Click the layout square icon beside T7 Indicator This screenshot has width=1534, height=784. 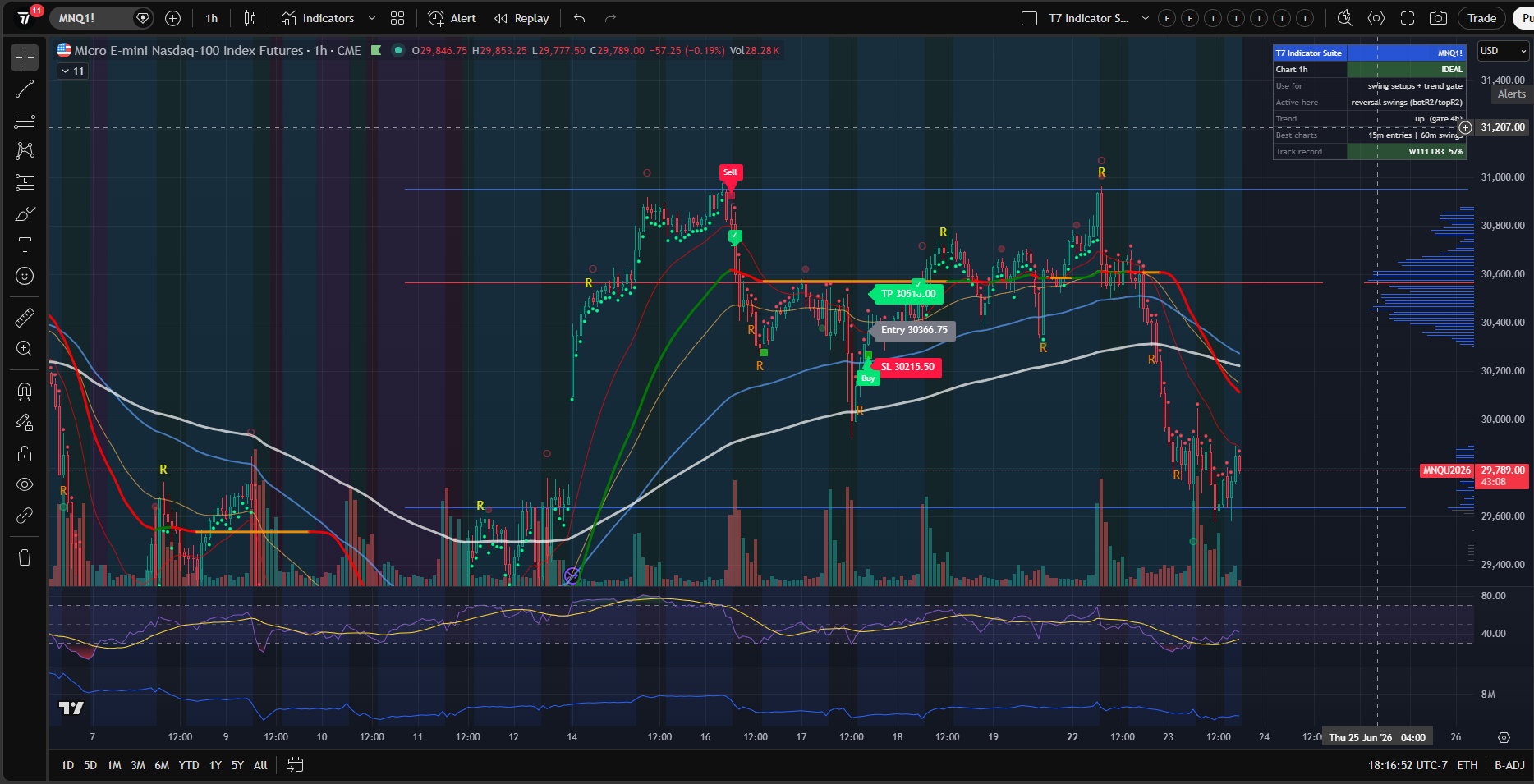[1029, 18]
